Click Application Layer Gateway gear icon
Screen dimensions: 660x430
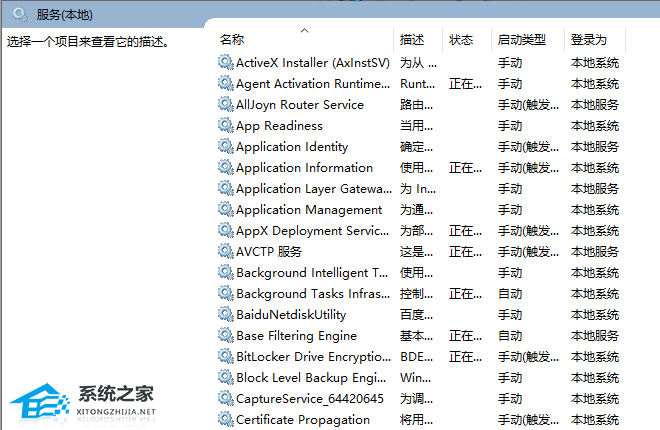click(226, 188)
